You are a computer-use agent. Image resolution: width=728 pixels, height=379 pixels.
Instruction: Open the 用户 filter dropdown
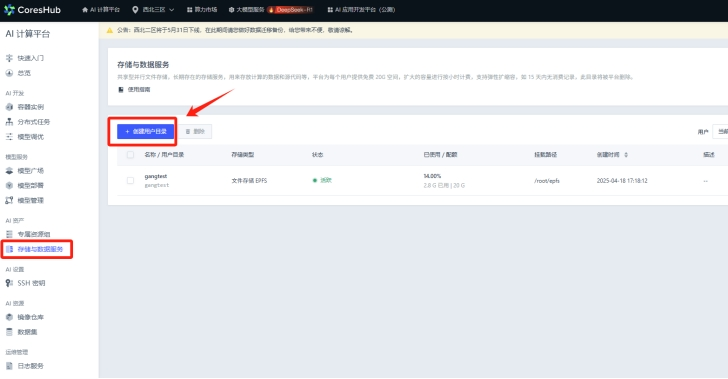pos(720,131)
